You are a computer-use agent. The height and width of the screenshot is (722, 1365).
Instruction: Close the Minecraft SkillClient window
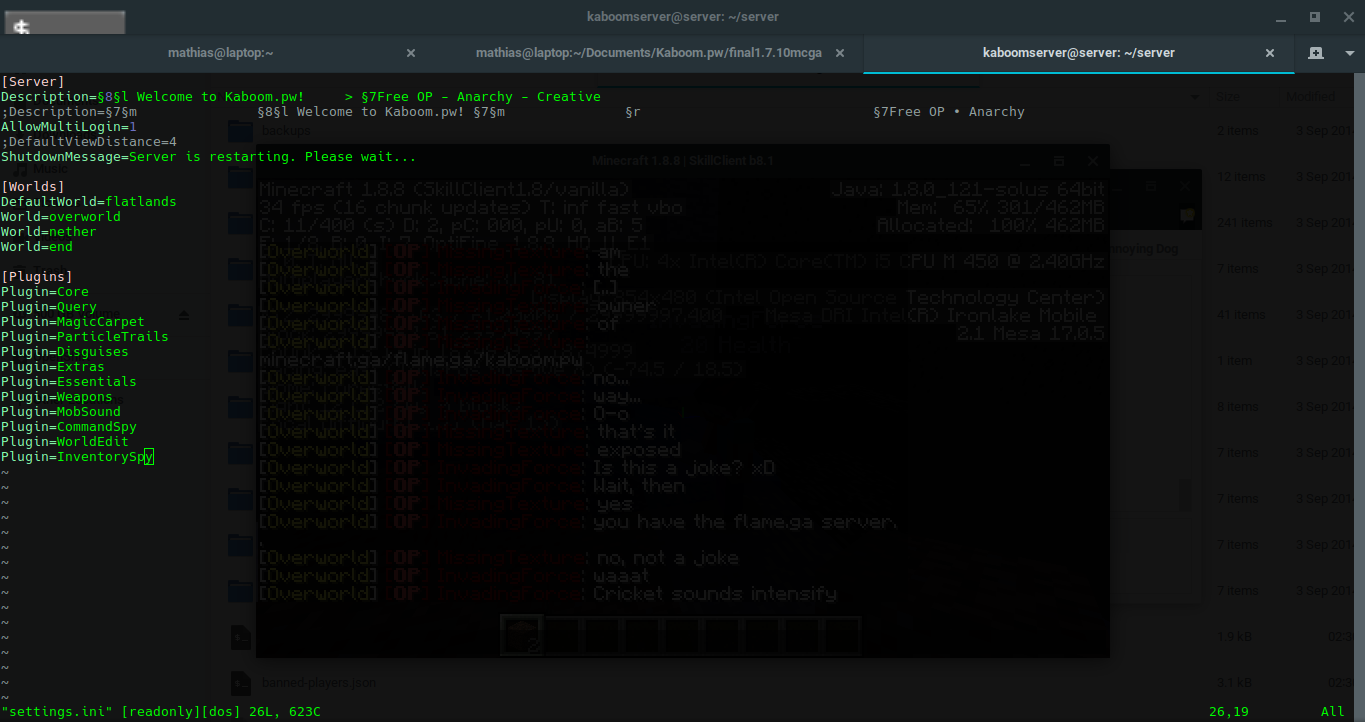1093,161
